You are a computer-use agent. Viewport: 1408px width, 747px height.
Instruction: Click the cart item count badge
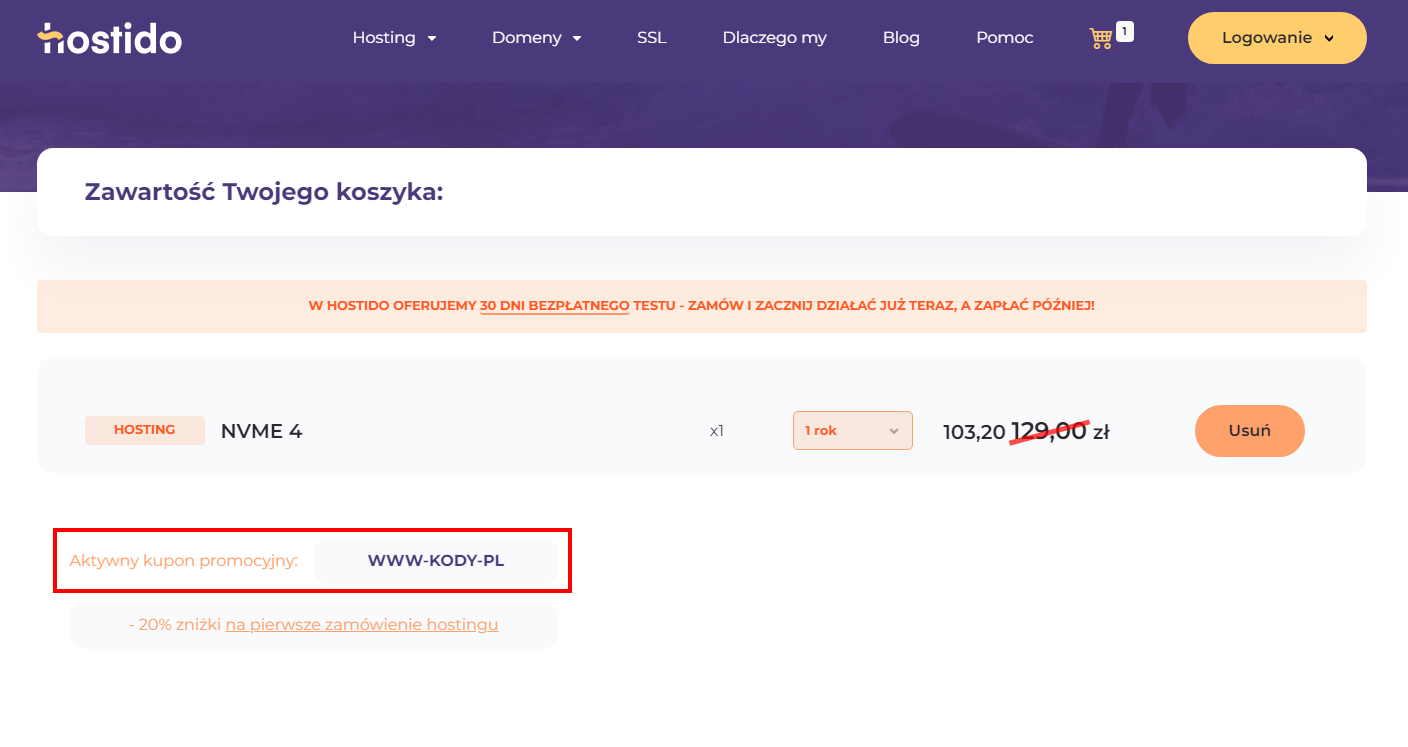click(x=1125, y=32)
